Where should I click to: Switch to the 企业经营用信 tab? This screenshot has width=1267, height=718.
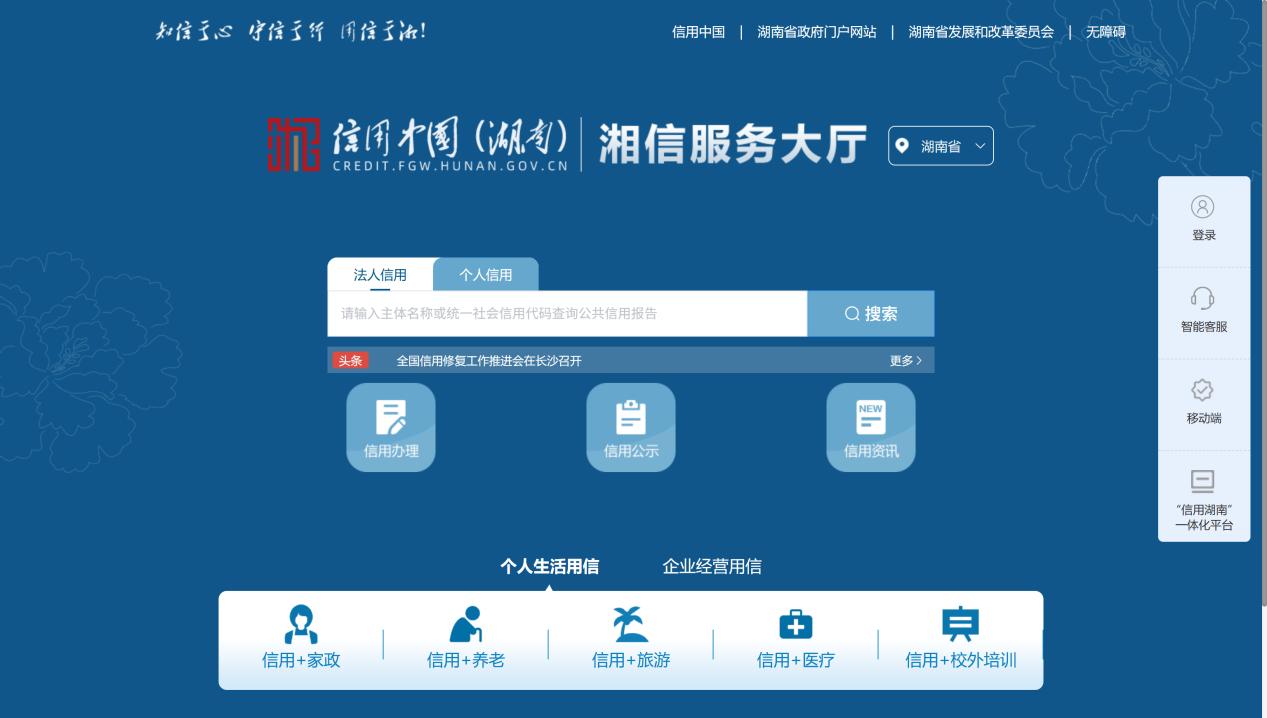click(712, 566)
